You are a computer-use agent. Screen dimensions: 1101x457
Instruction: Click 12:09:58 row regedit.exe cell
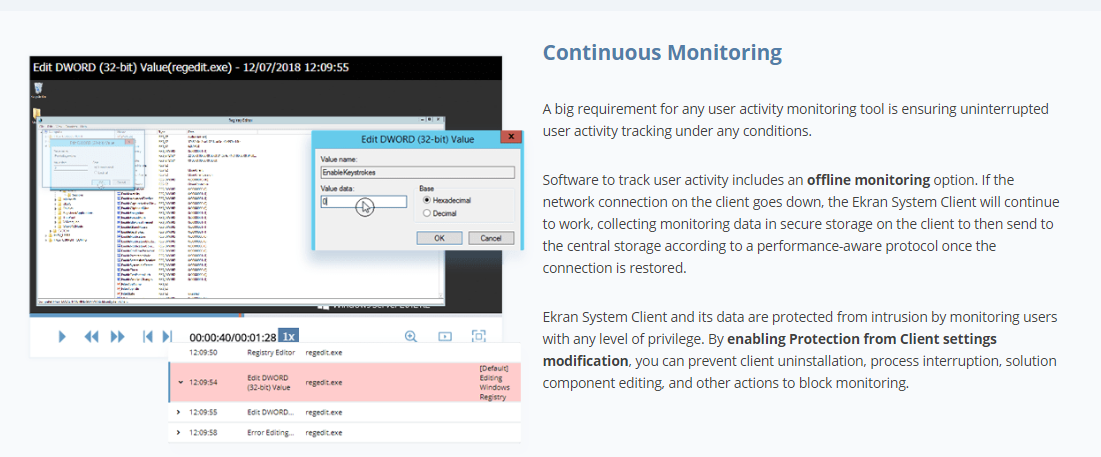pyautogui.click(x=324, y=432)
